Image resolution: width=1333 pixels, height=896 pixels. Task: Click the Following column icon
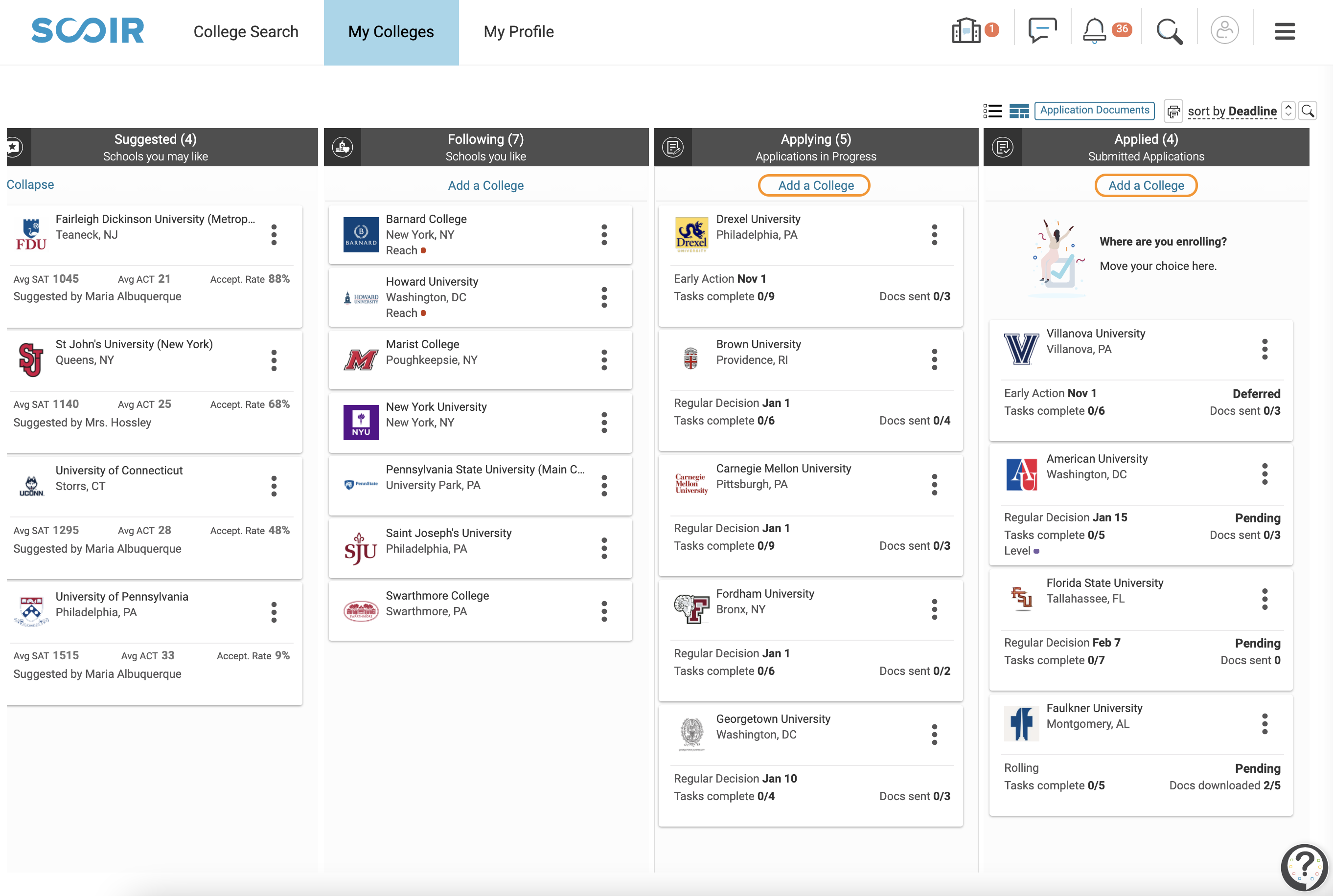tap(343, 147)
